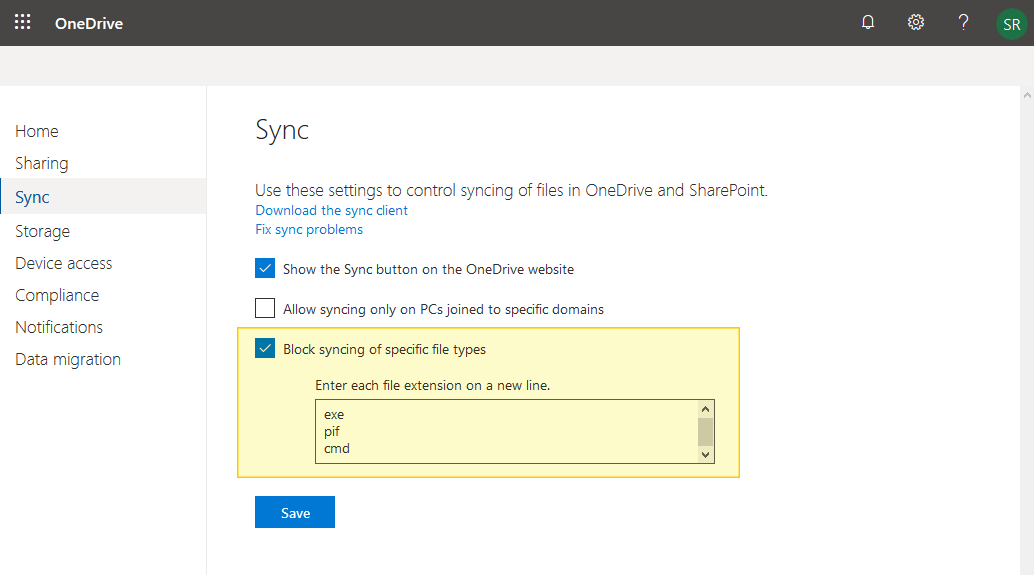Viewport: 1034px width, 575px height.
Task: Click inside the file extensions text box
Action: pyautogui.click(x=506, y=431)
